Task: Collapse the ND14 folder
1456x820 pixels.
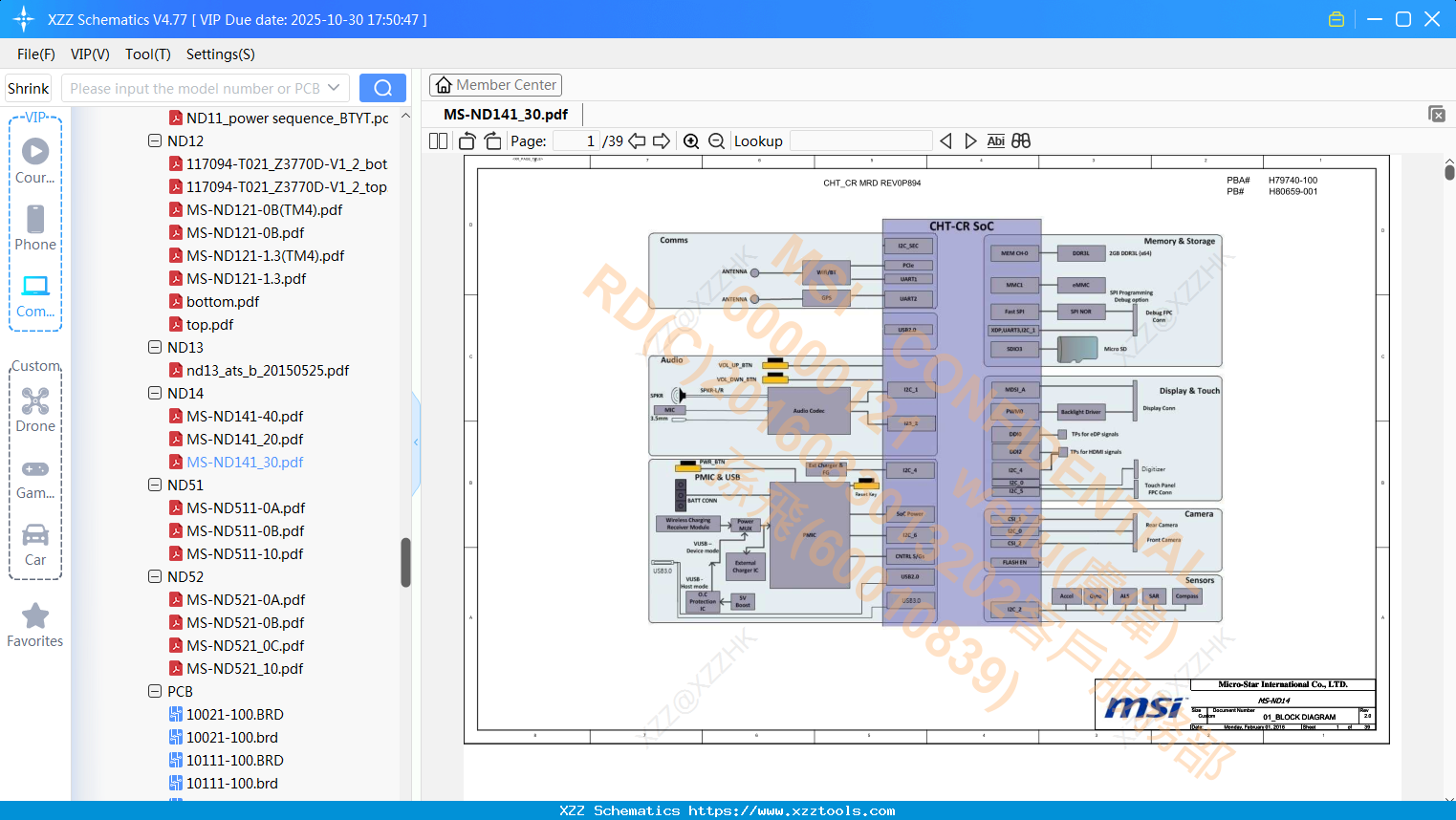Action: coord(155,393)
